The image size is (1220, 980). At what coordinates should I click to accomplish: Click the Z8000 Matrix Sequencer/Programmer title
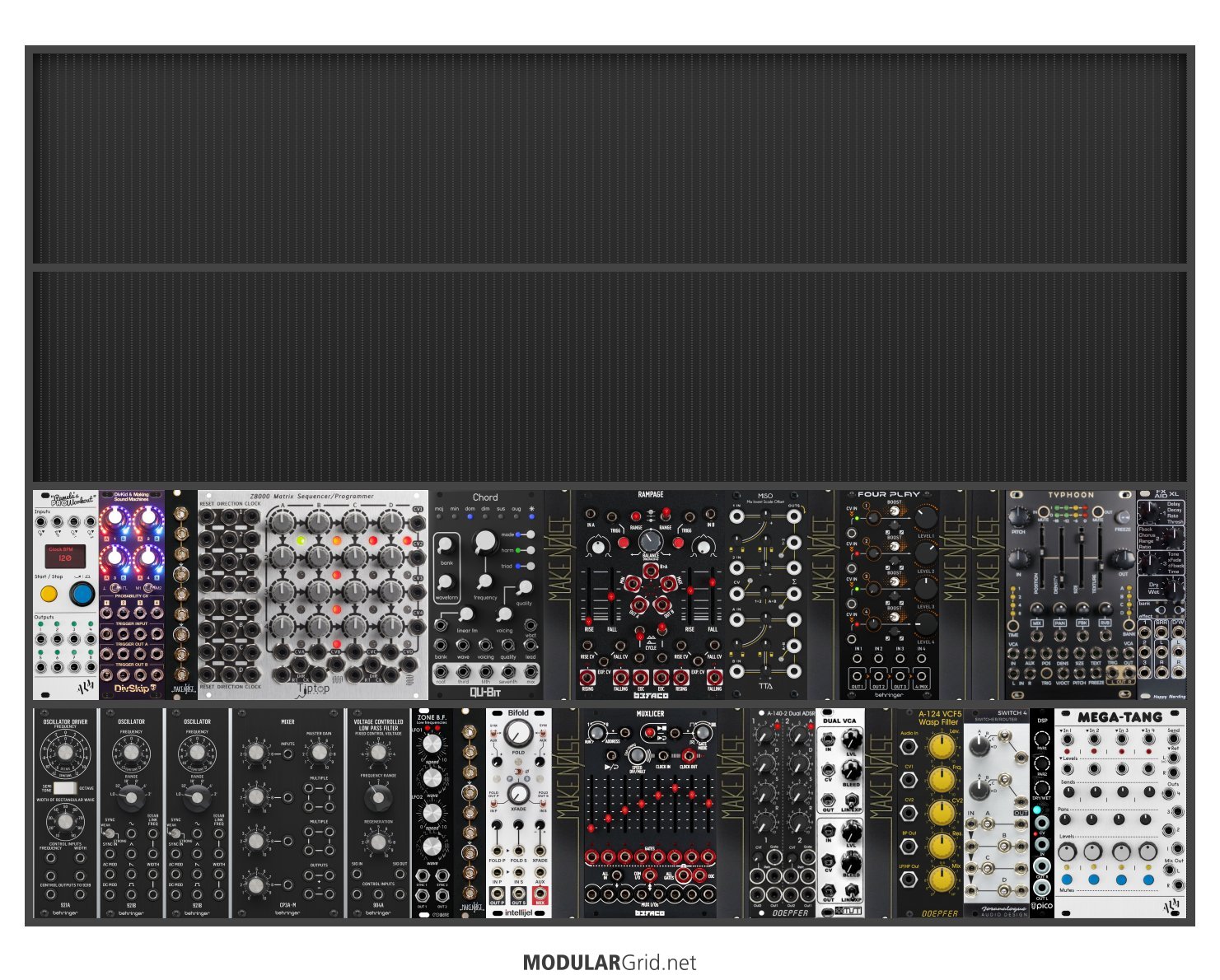coord(312,496)
